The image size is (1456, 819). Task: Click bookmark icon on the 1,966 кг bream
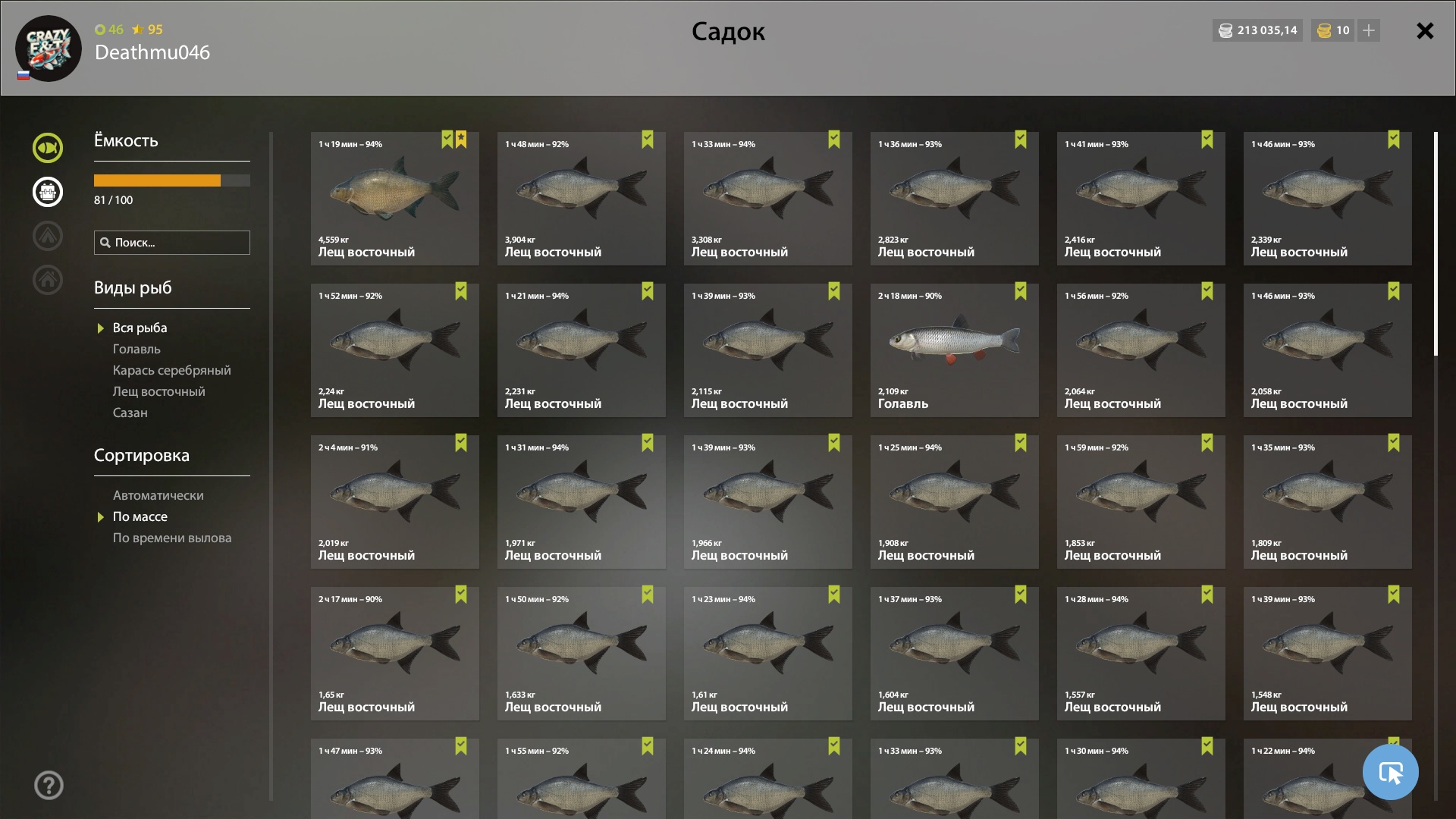tap(834, 443)
